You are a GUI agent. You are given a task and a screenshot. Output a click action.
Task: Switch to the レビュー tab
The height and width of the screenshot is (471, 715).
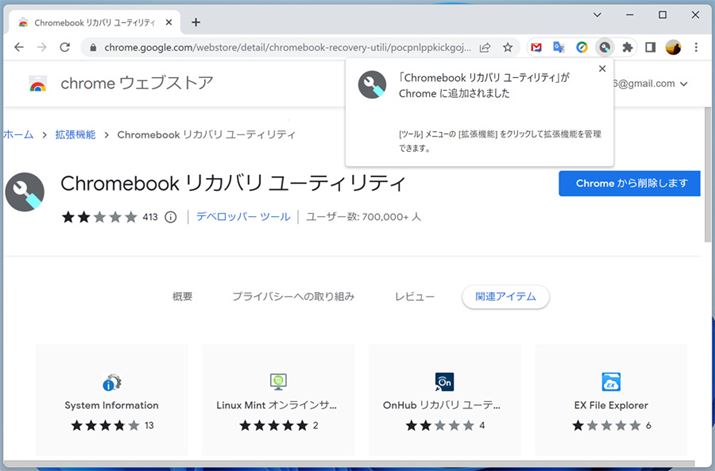coord(414,296)
